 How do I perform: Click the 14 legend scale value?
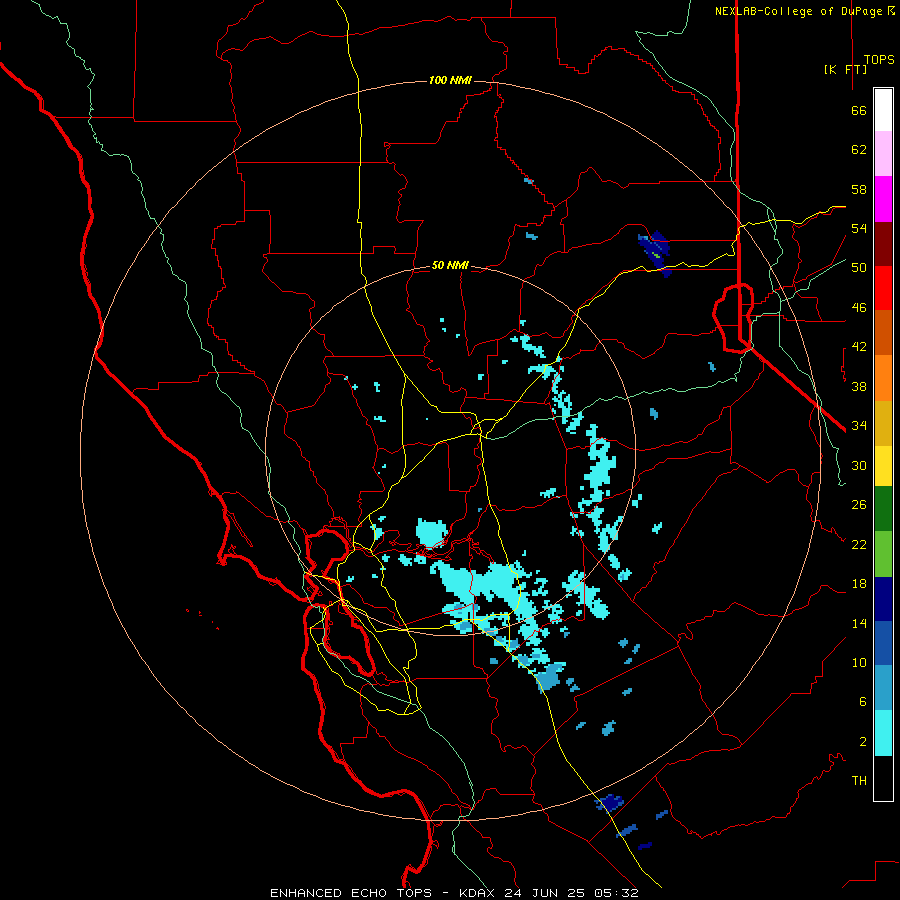[x=859, y=623]
